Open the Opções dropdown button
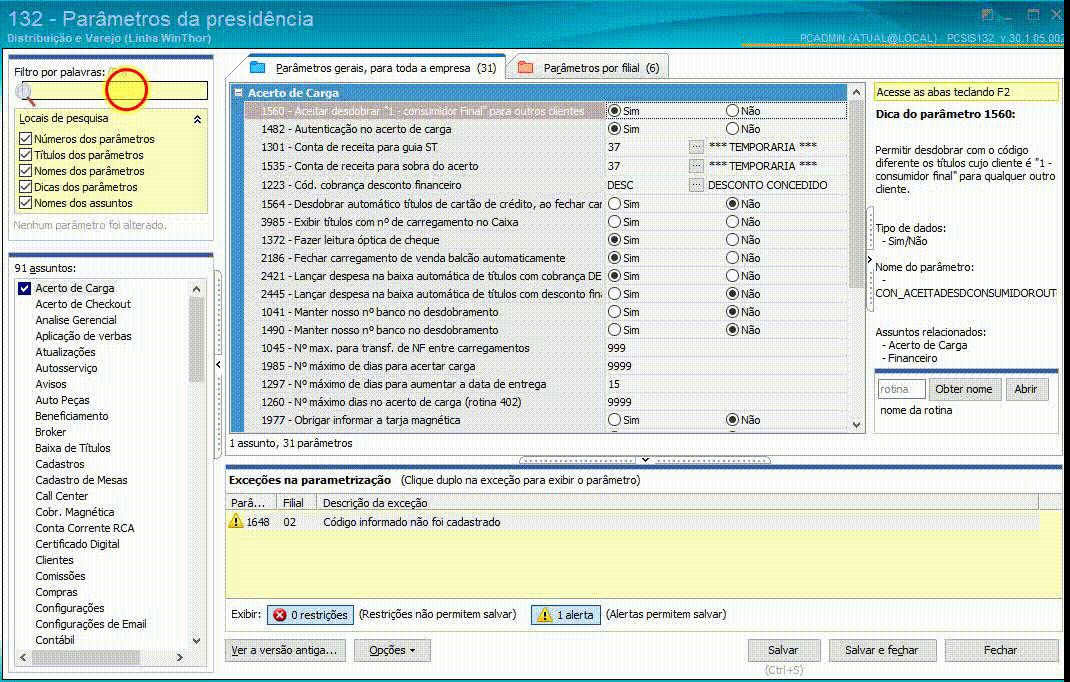This screenshot has height=682, width=1070. click(x=392, y=650)
